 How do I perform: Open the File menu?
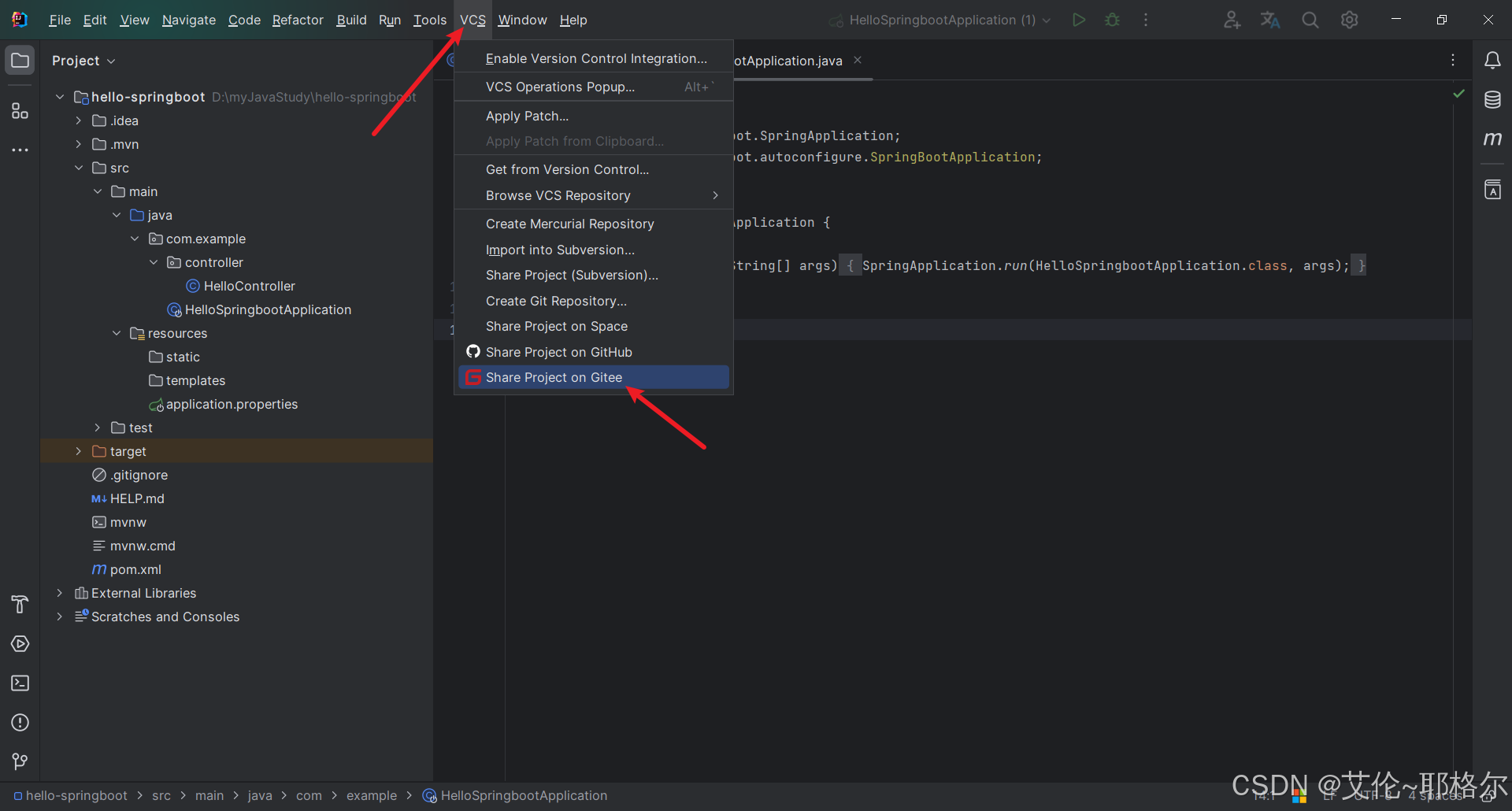click(x=60, y=20)
